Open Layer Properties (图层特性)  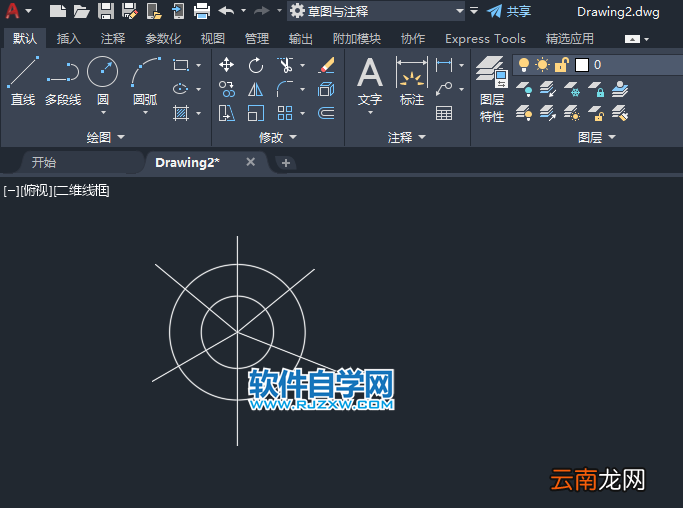pos(492,89)
